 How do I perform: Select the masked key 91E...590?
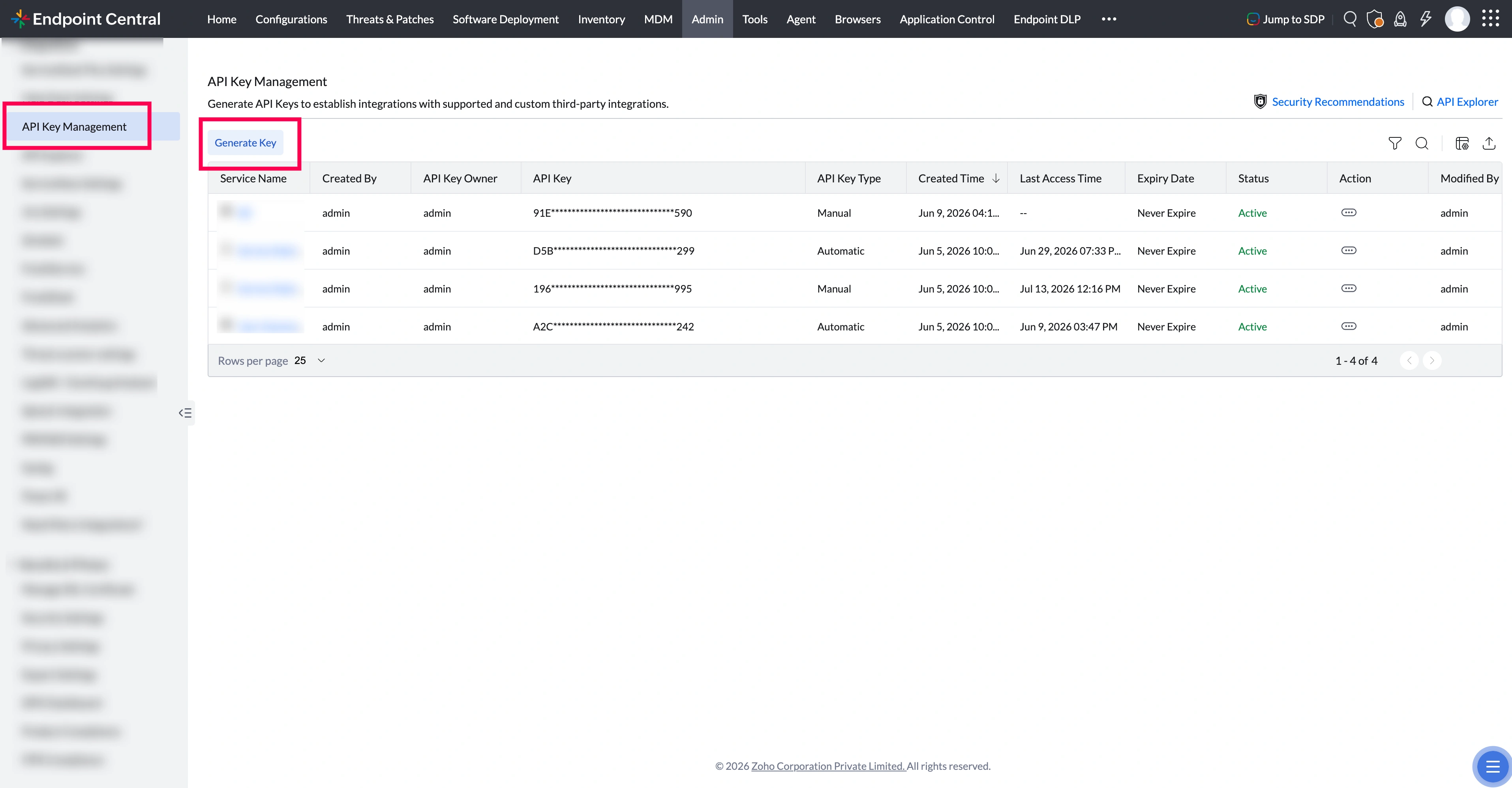tap(612, 212)
